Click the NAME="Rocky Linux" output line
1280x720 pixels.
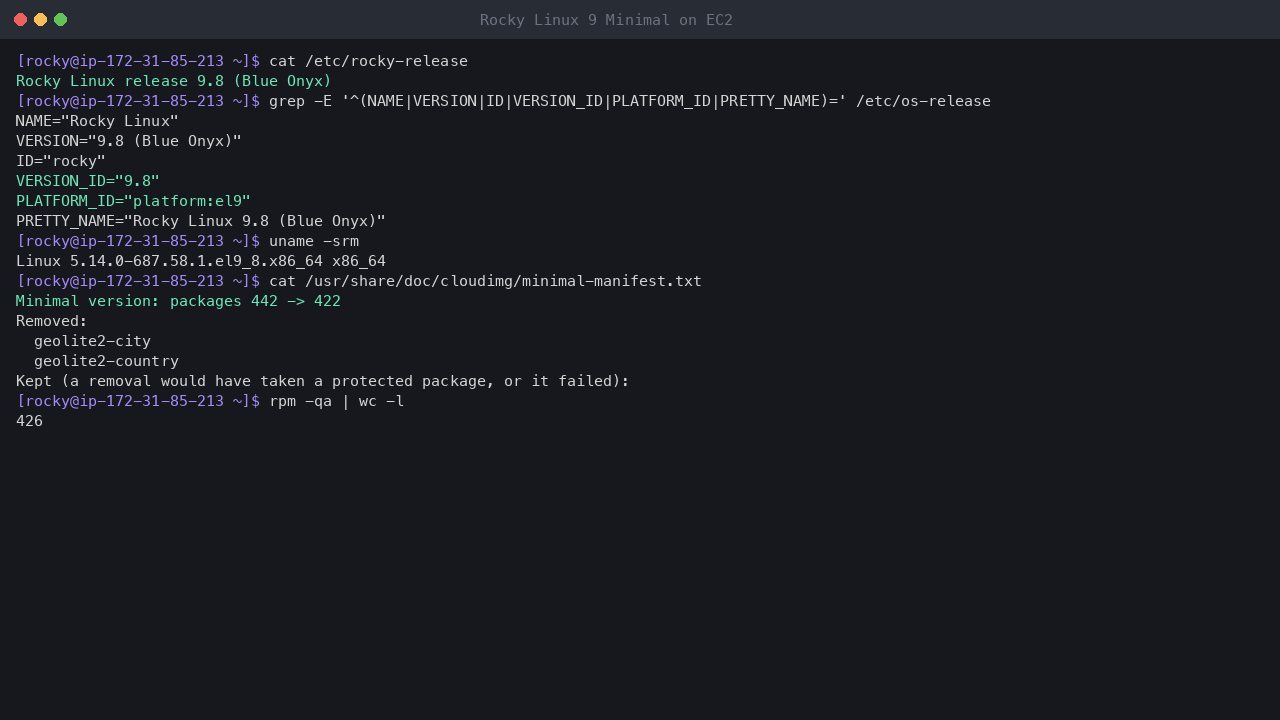click(x=97, y=121)
